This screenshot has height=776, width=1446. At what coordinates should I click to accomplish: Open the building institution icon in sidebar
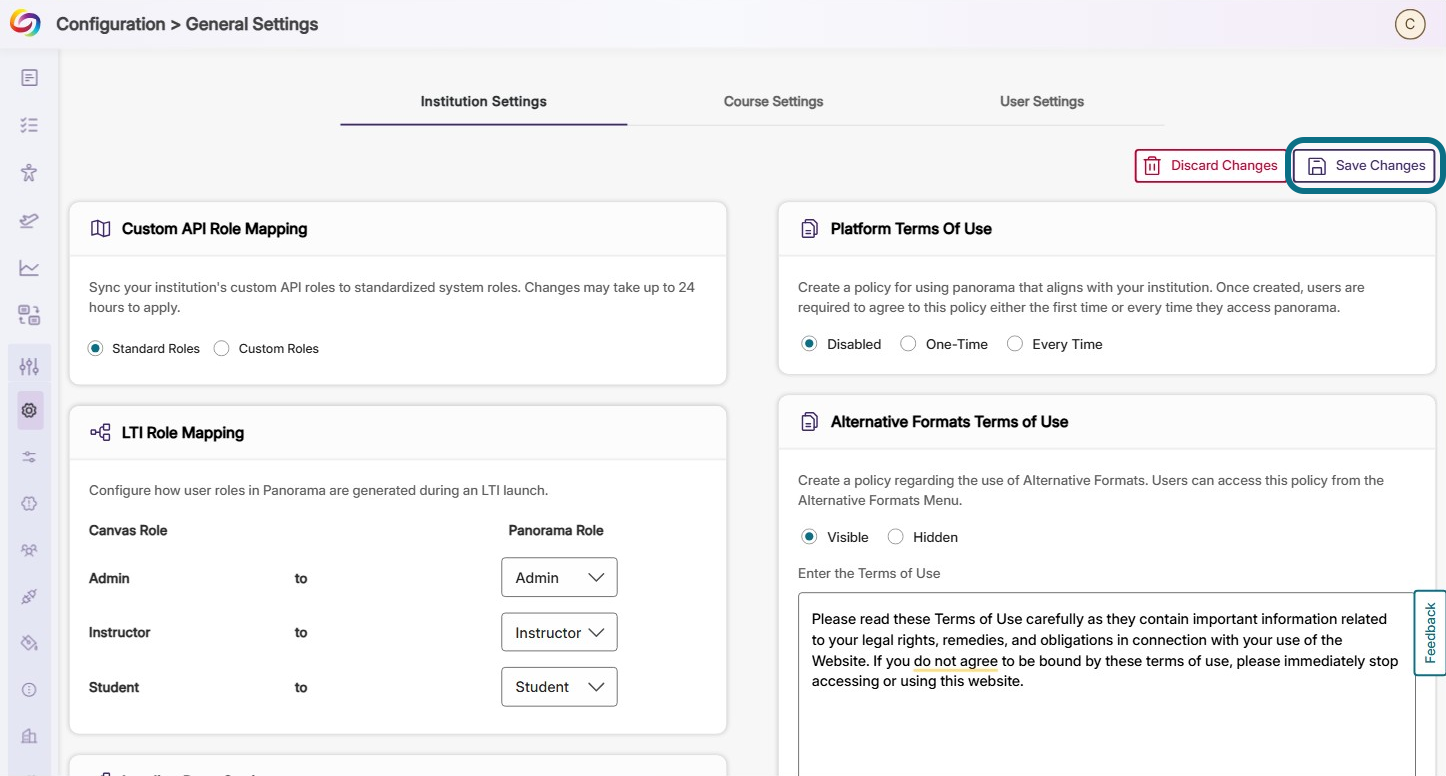pos(29,736)
